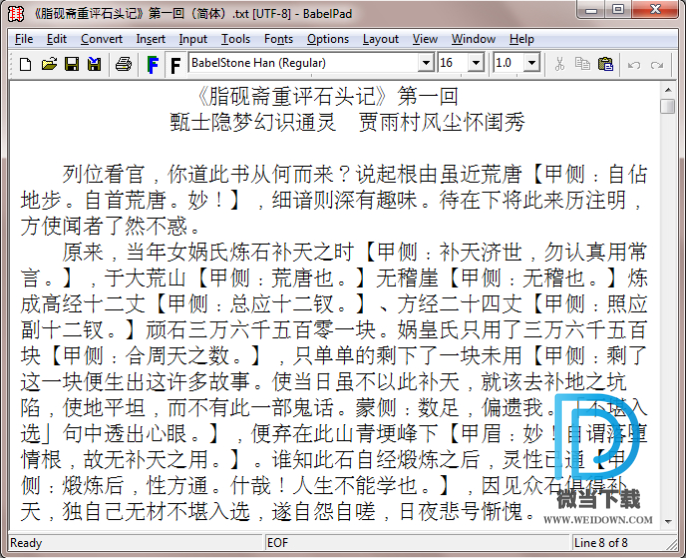Click the New document icon
Viewport: 686px width, 558px height.
(26, 64)
